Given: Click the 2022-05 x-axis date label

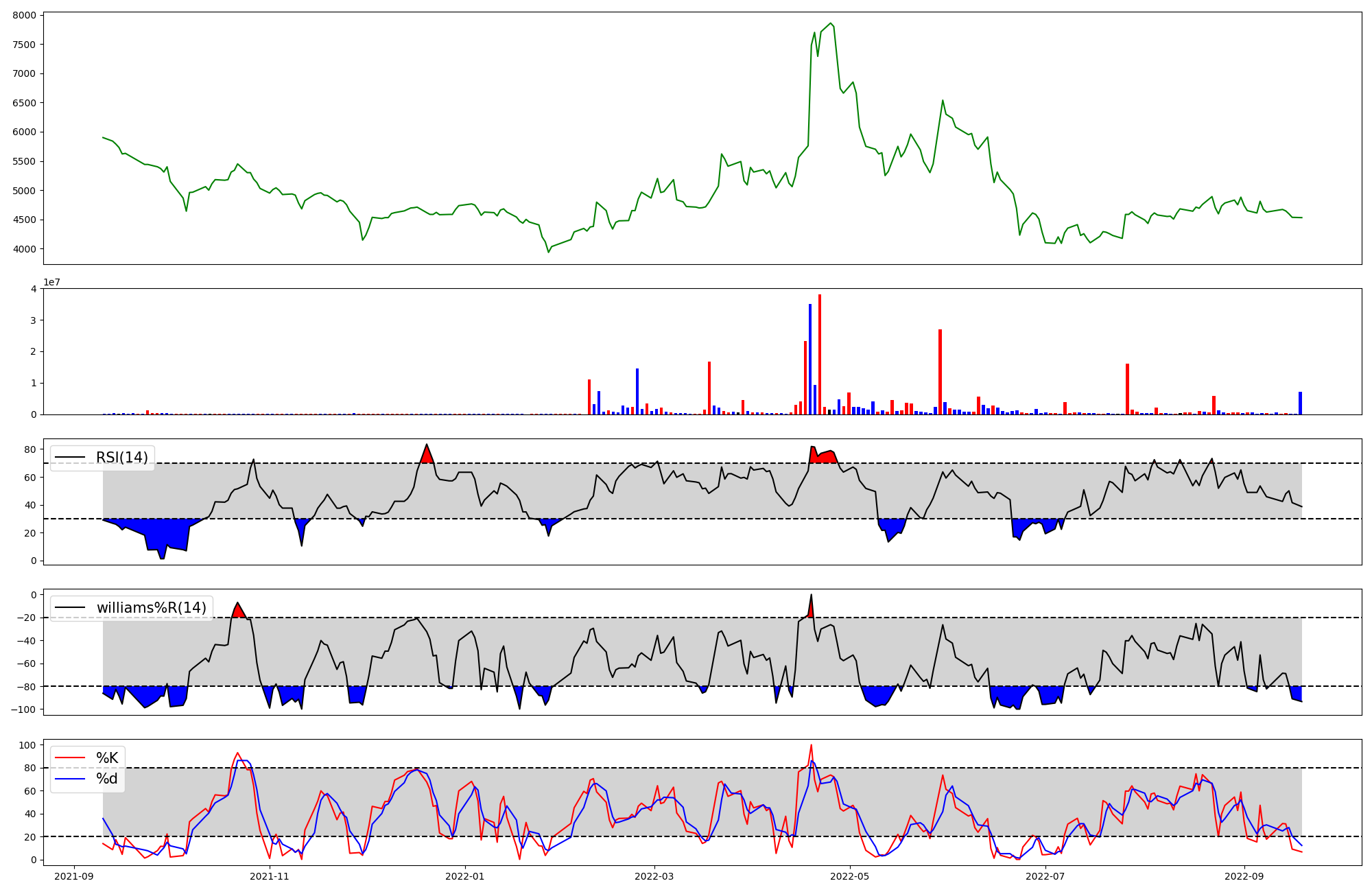Looking at the screenshot, I should 850,876.
